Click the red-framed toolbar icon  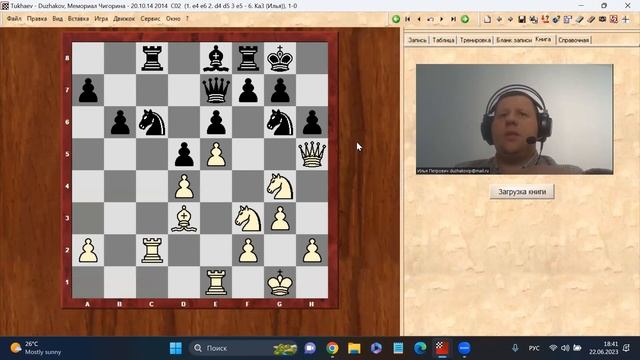coord(613,19)
